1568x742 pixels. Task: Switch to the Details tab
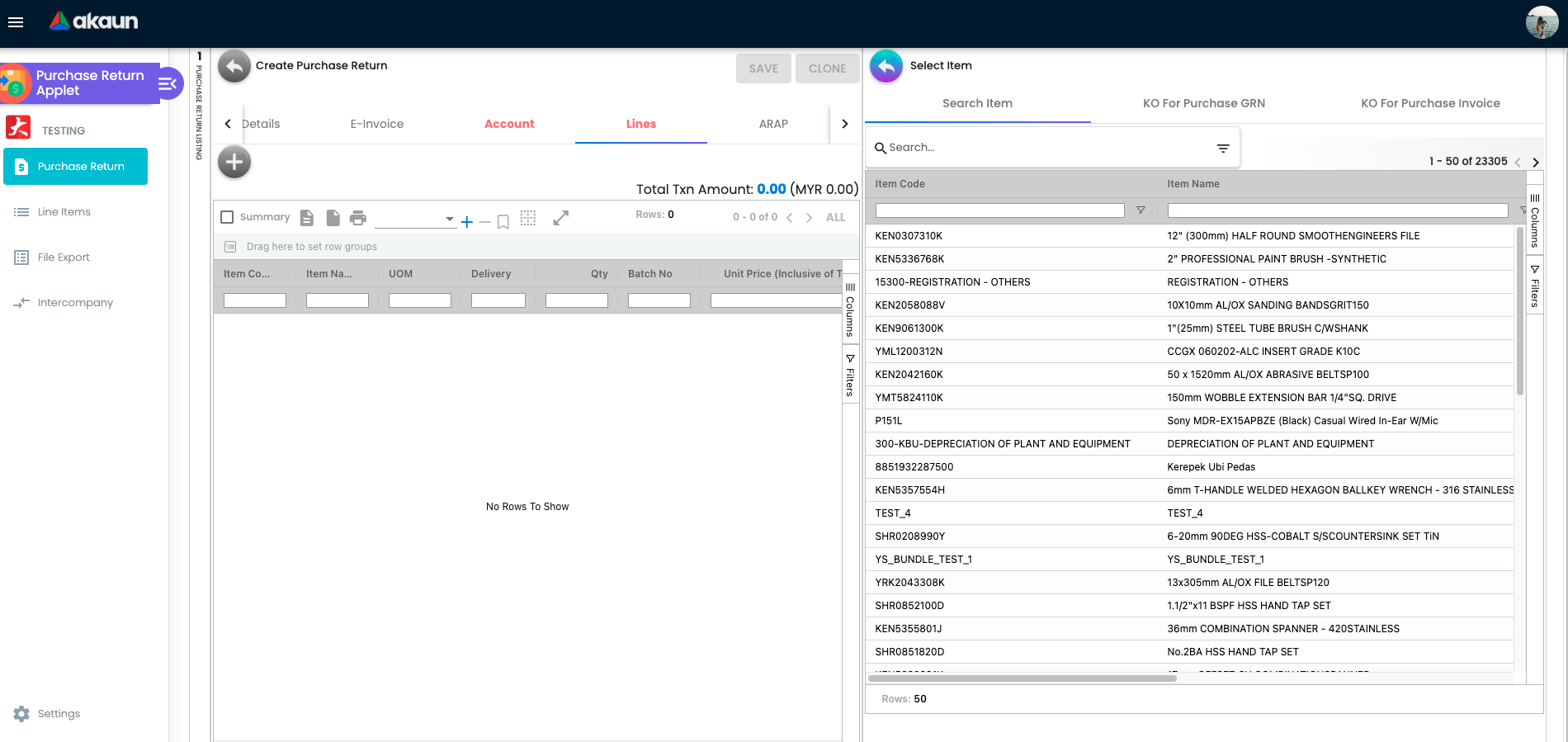click(261, 124)
